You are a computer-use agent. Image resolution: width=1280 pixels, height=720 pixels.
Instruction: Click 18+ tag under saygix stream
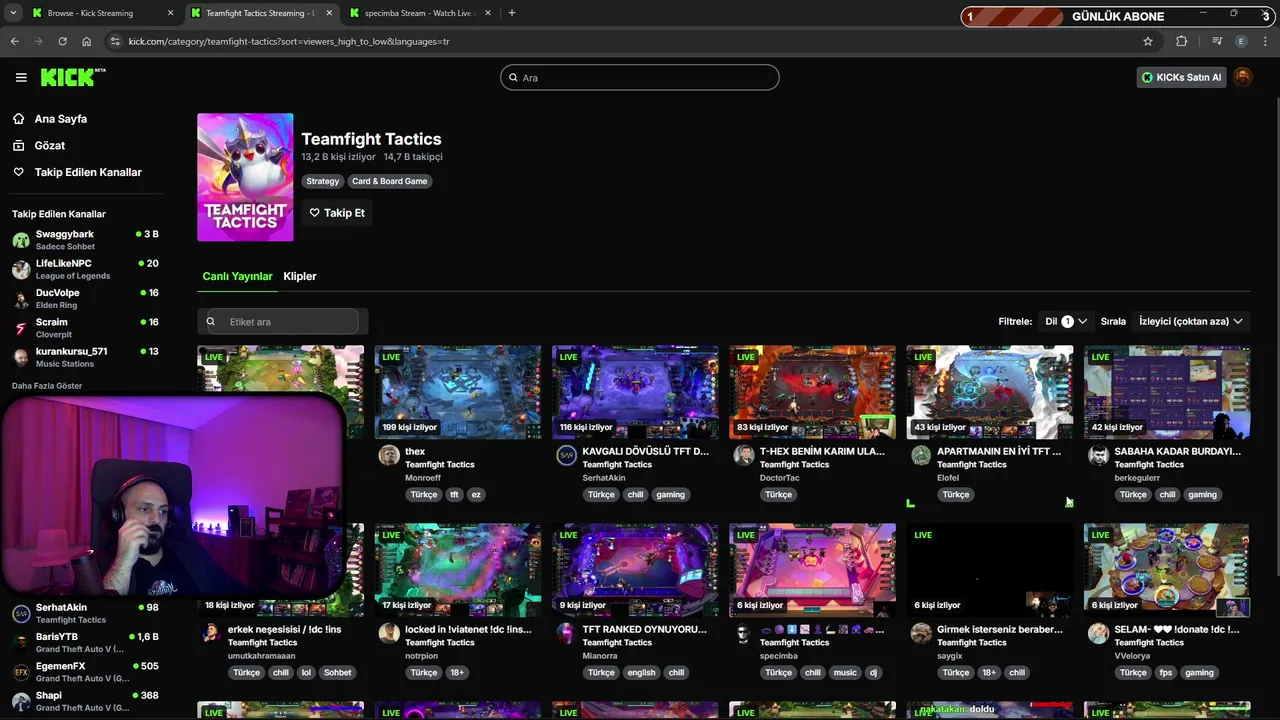click(988, 672)
